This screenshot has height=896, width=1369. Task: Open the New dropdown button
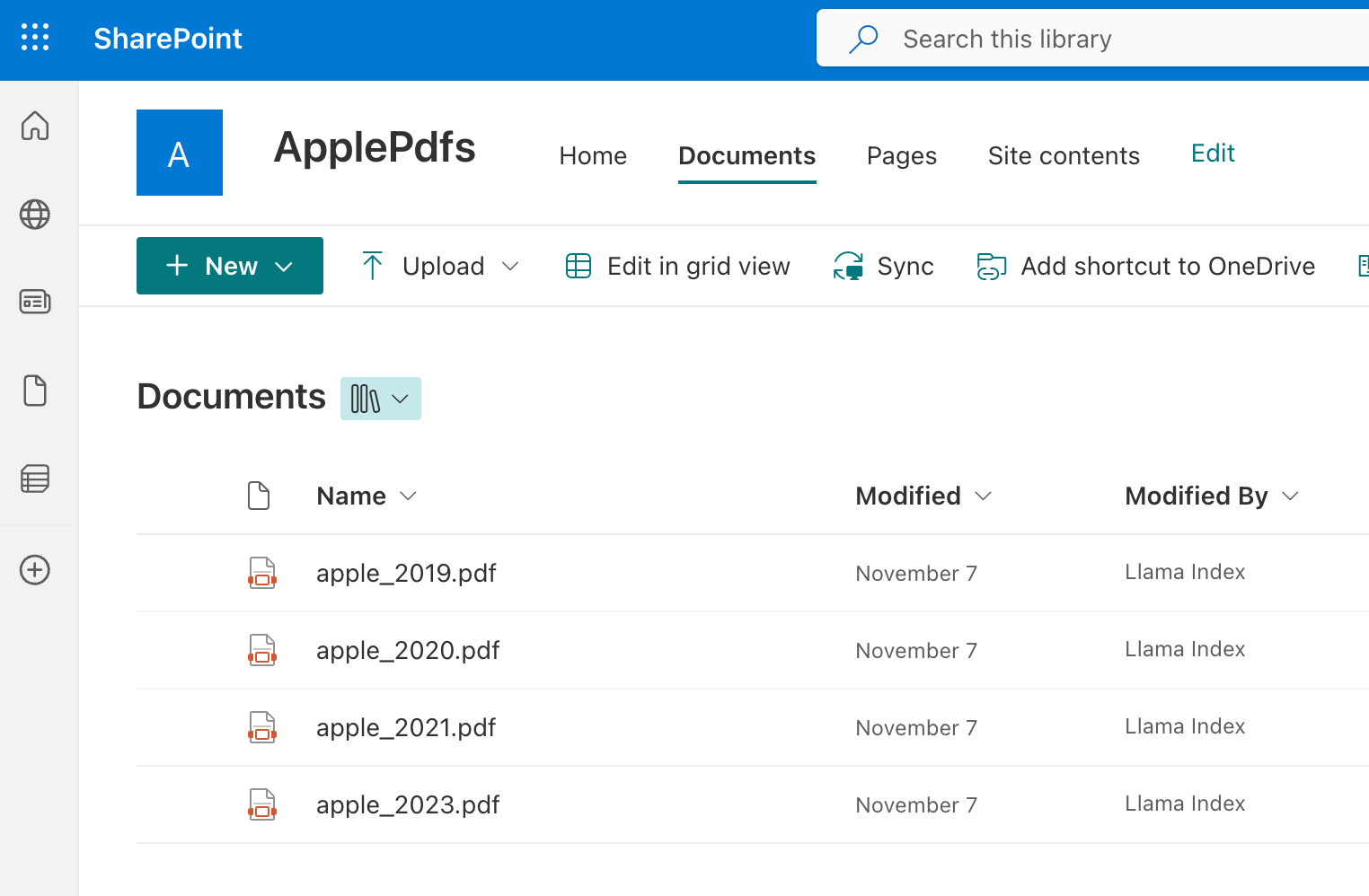tap(230, 266)
